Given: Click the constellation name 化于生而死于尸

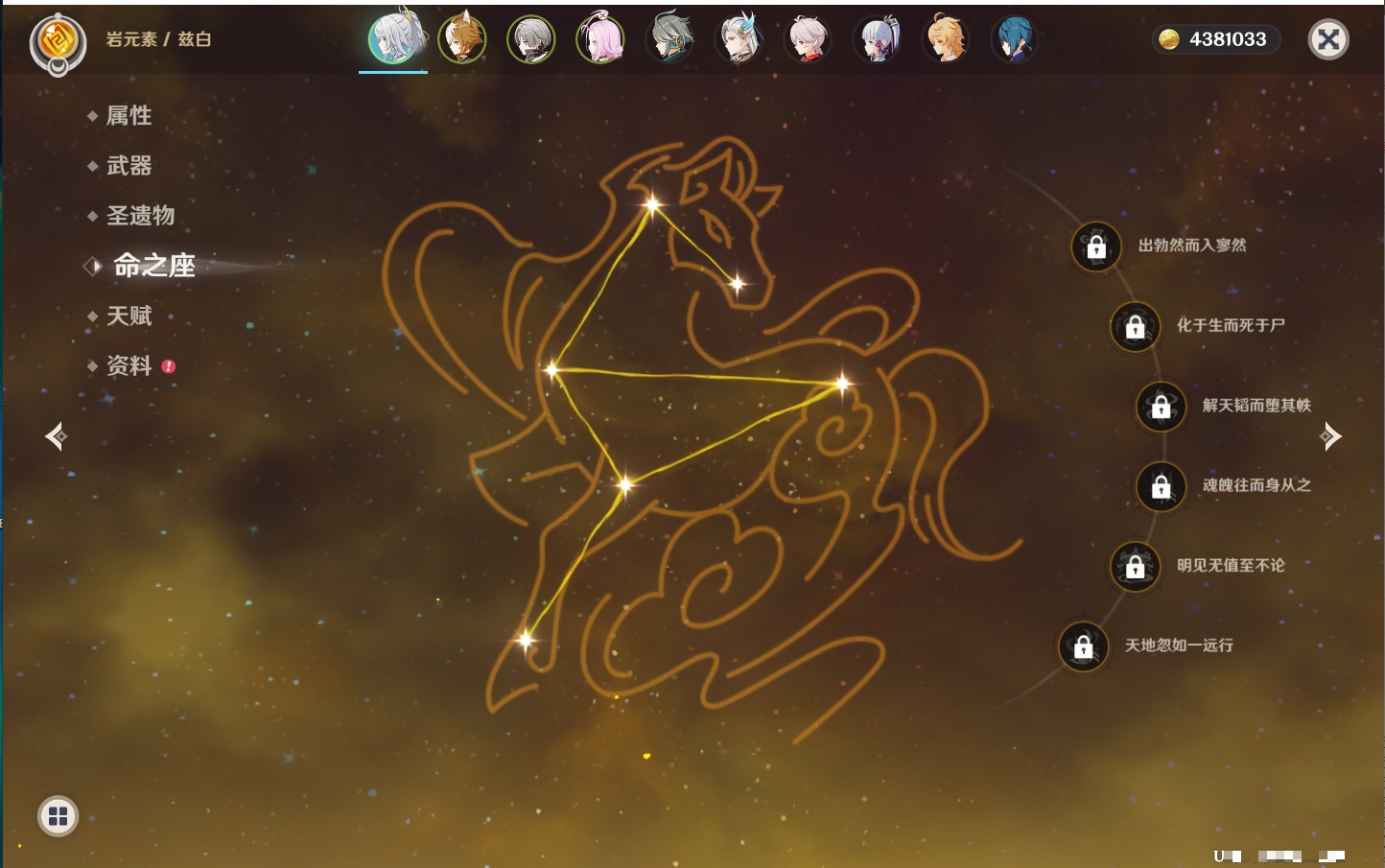Looking at the screenshot, I should (x=1231, y=325).
